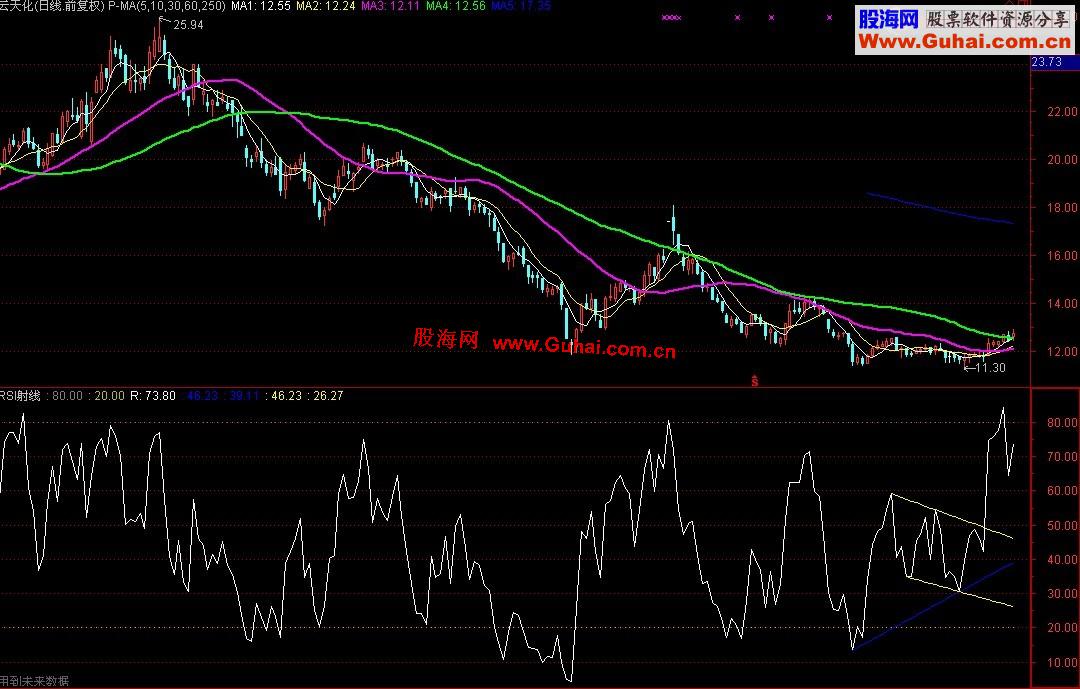Screen dimensions: 1080x689
Task: Select the MA2: 12.24 readout
Action: [326, 6]
